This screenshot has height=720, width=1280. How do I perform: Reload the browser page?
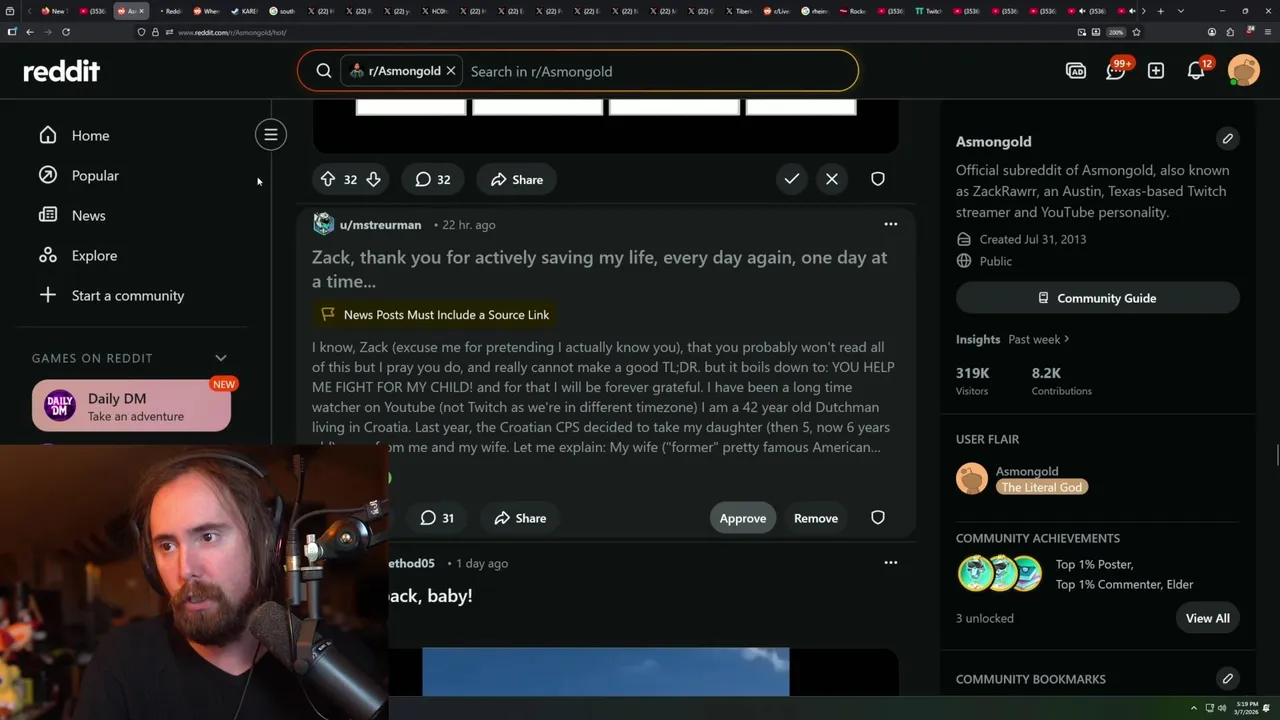66,32
